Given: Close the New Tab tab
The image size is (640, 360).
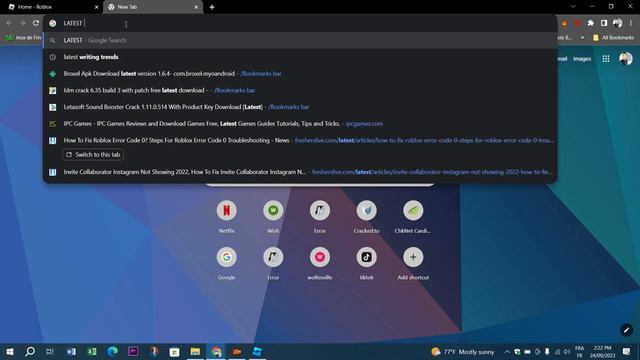Looking at the screenshot, I should [196, 7].
